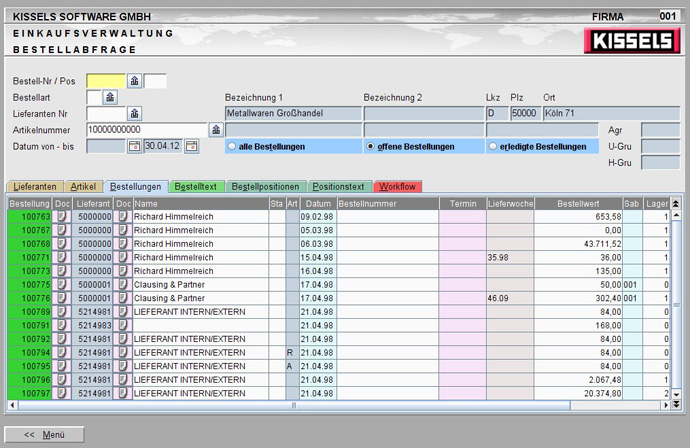Switch to Positionstext tab
Screen dimensions: 690x448
[338, 187]
